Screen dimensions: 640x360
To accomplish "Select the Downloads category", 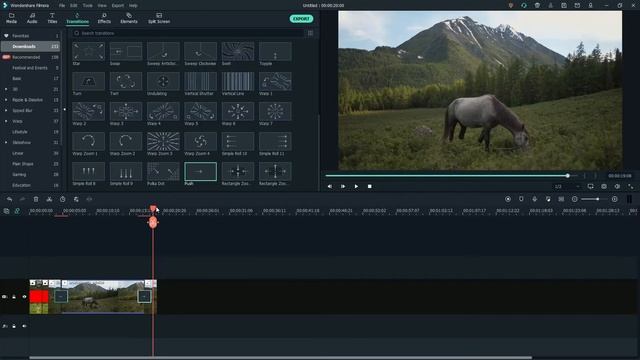I will pyautogui.click(x=31, y=47).
